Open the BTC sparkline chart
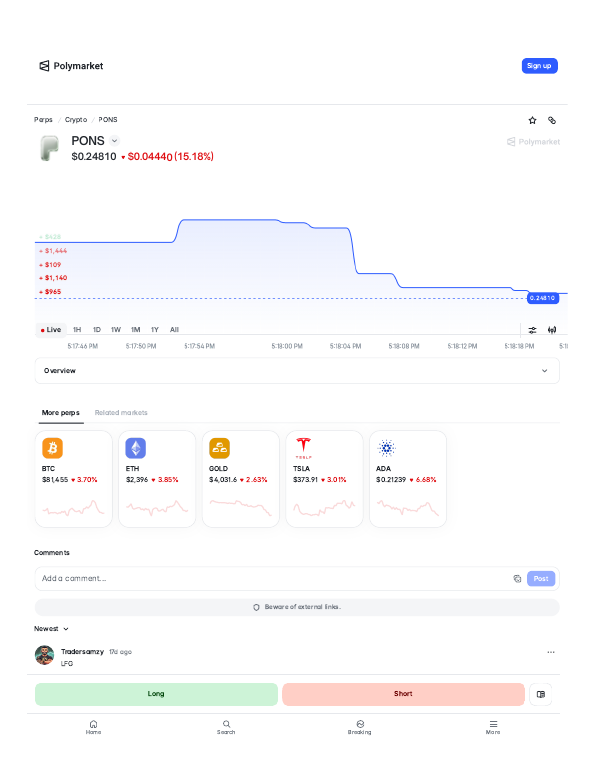The image size is (595, 770). coord(74,508)
